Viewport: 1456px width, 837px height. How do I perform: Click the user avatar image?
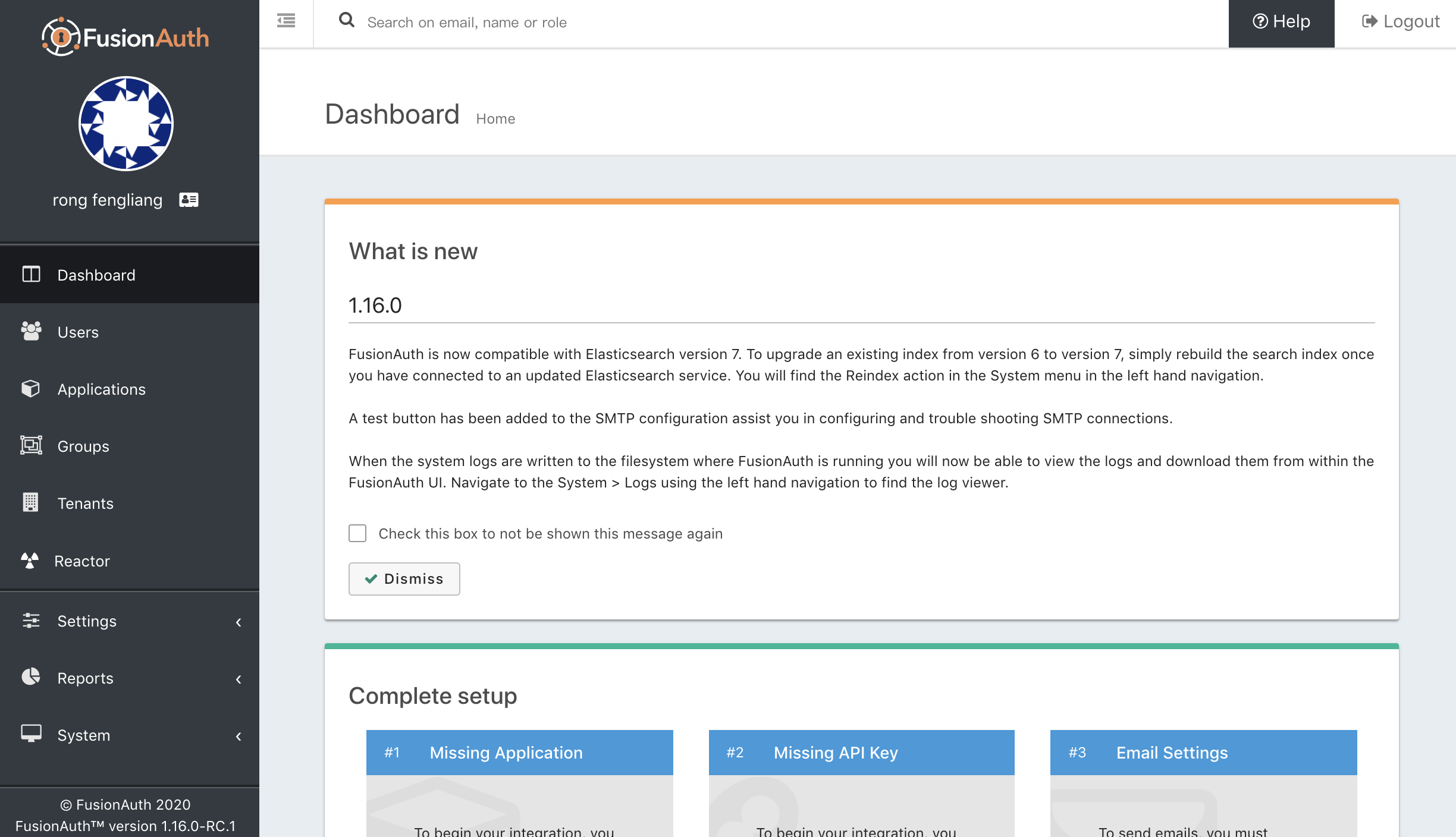(x=126, y=124)
